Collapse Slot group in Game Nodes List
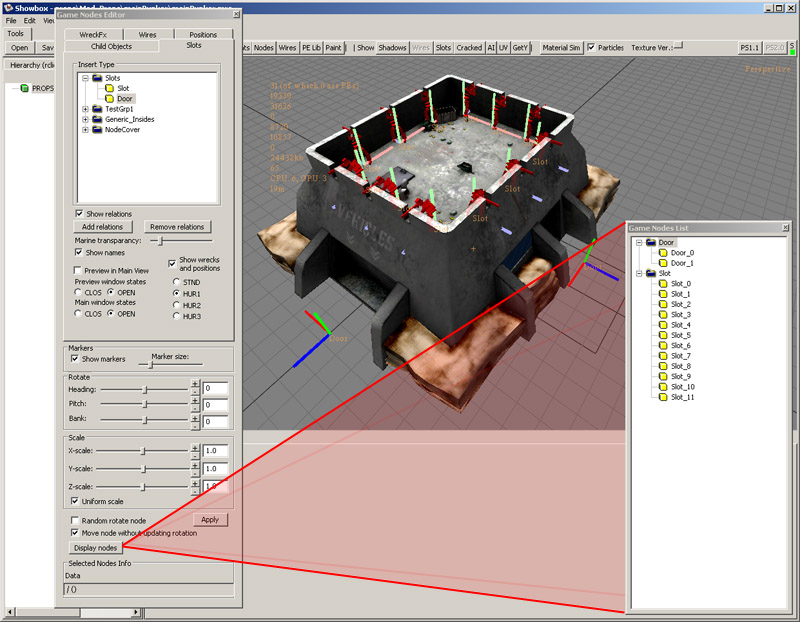The width and height of the screenshot is (800, 622). pos(639,273)
